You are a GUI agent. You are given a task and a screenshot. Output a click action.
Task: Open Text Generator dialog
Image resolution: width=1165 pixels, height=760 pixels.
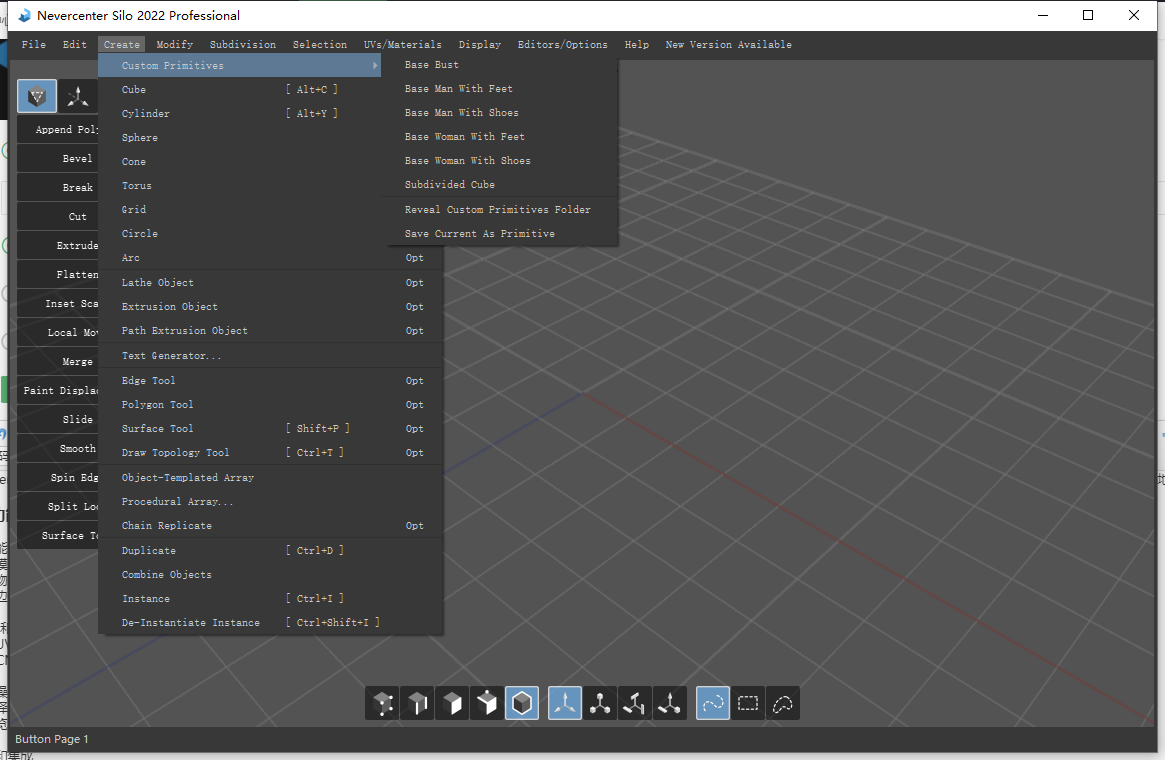point(270,355)
